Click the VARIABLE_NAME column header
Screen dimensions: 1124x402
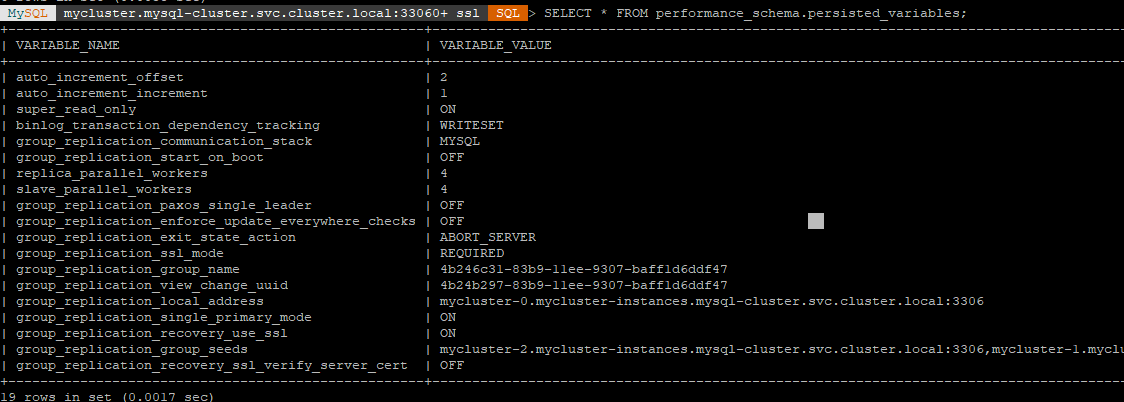click(x=67, y=45)
